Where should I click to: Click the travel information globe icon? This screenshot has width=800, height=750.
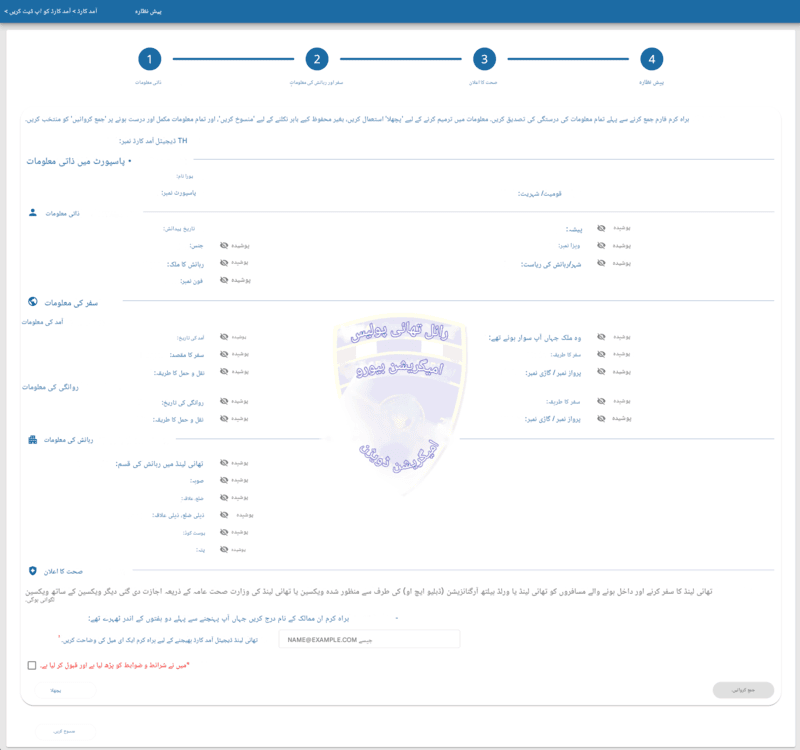click(x=33, y=302)
